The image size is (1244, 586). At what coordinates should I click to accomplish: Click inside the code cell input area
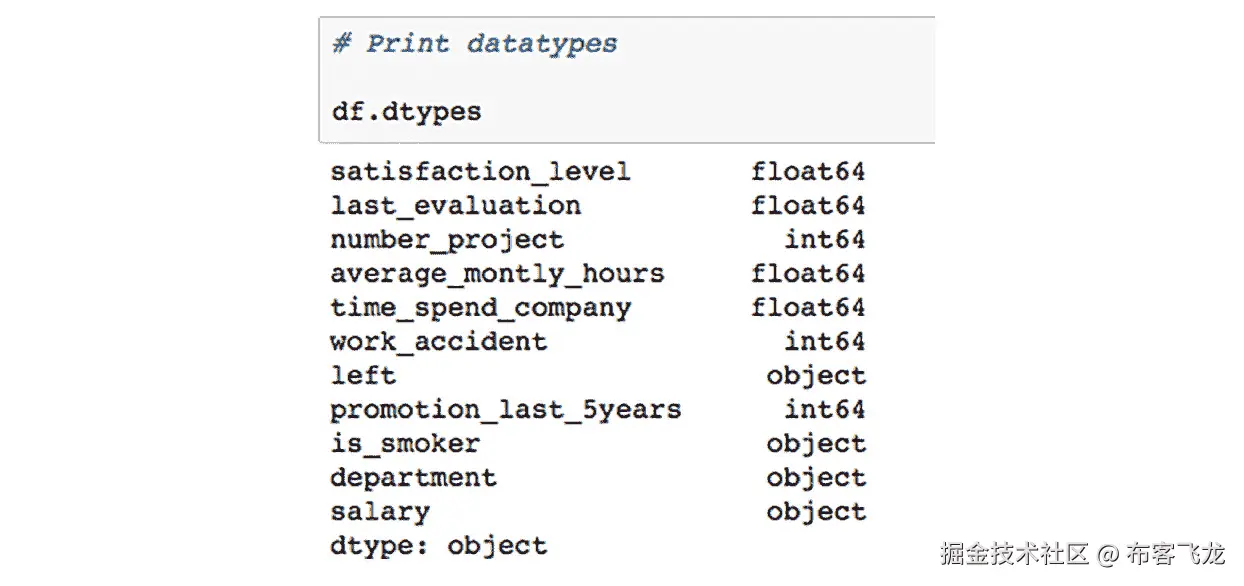(700, 80)
